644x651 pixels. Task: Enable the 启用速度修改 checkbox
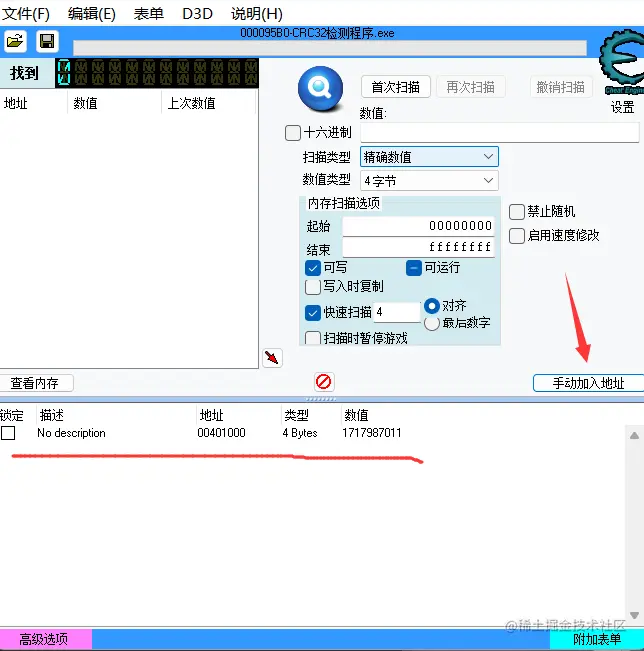coord(517,236)
